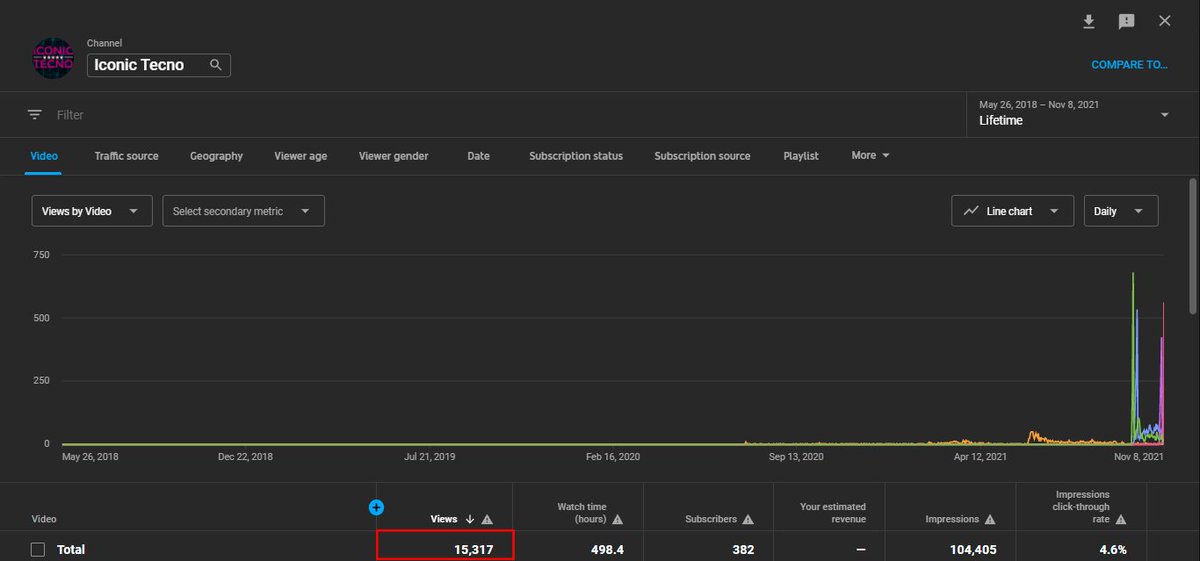This screenshot has height=561, width=1200.
Task: Click the Dec 22, 2018 axis label
Action: 245,457
